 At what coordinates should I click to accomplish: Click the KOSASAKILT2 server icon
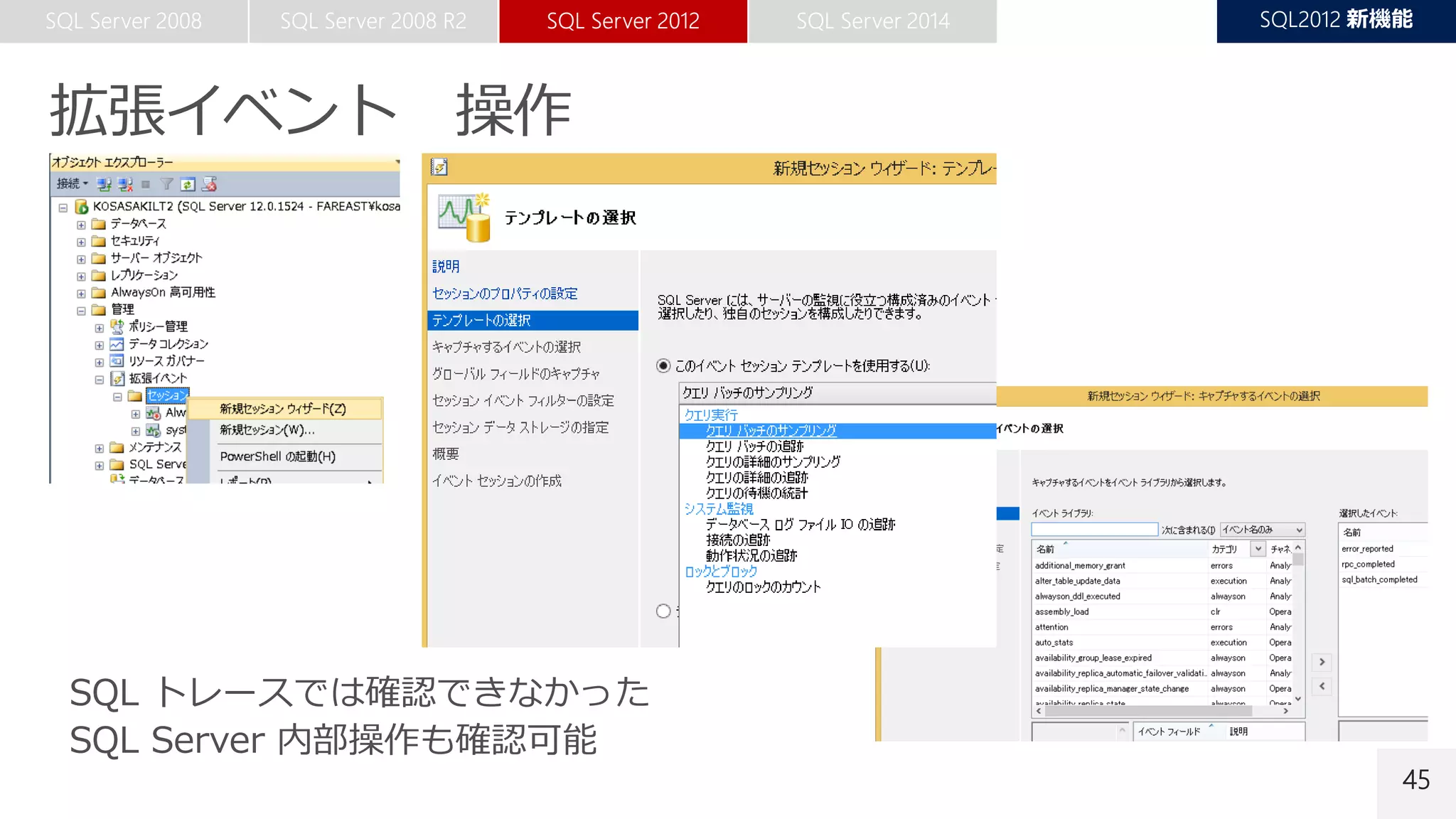[x=82, y=206]
